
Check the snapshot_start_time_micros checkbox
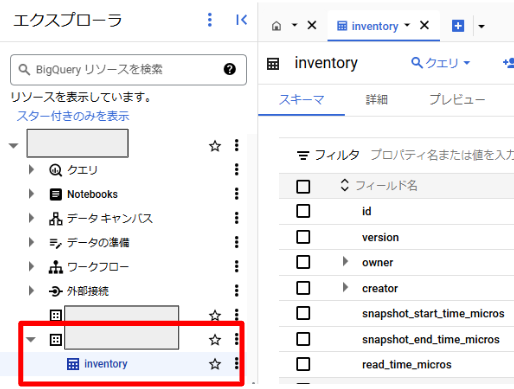tap(303, 313)
